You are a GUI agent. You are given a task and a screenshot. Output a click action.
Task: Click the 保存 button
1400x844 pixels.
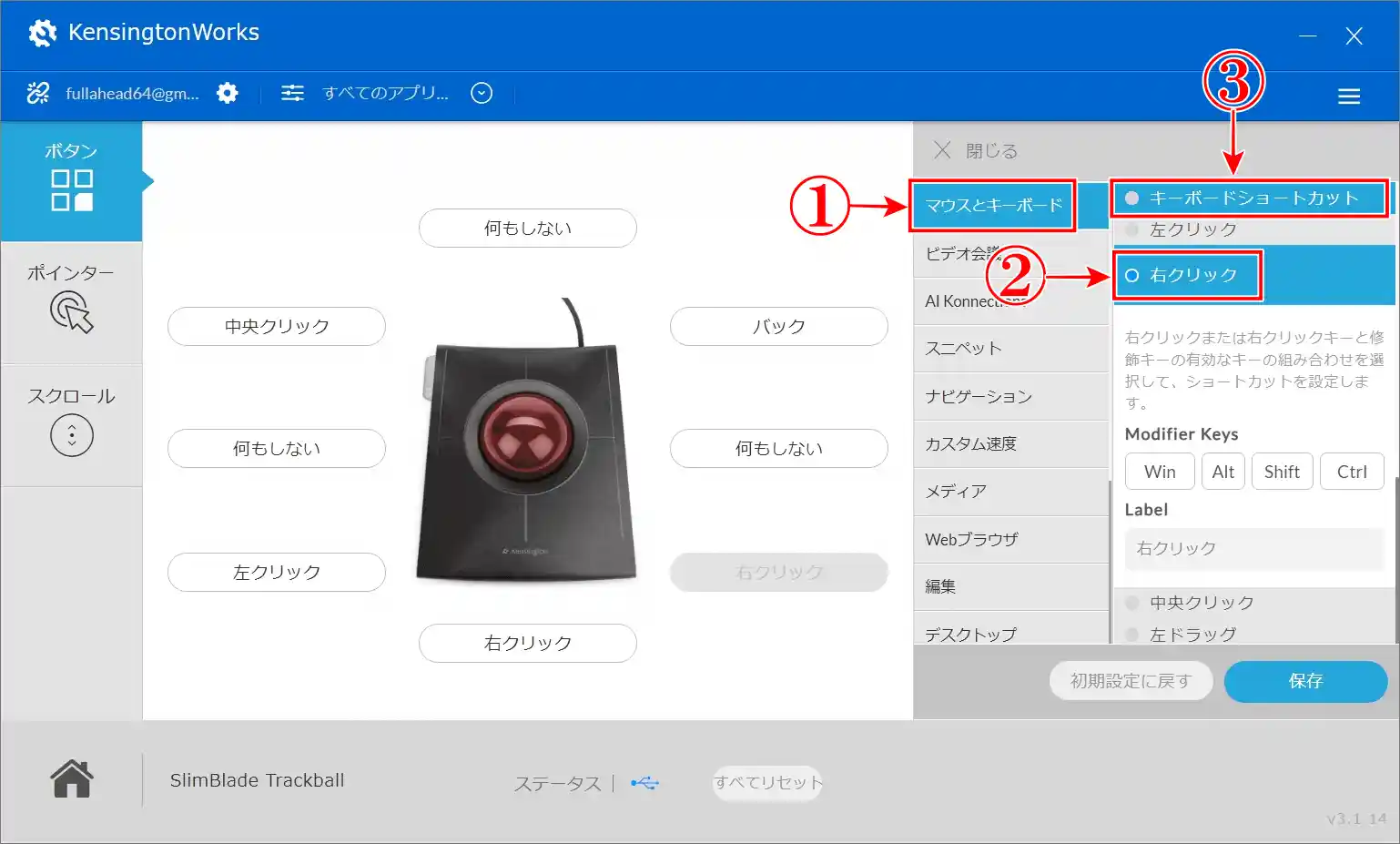[1305, 681]
